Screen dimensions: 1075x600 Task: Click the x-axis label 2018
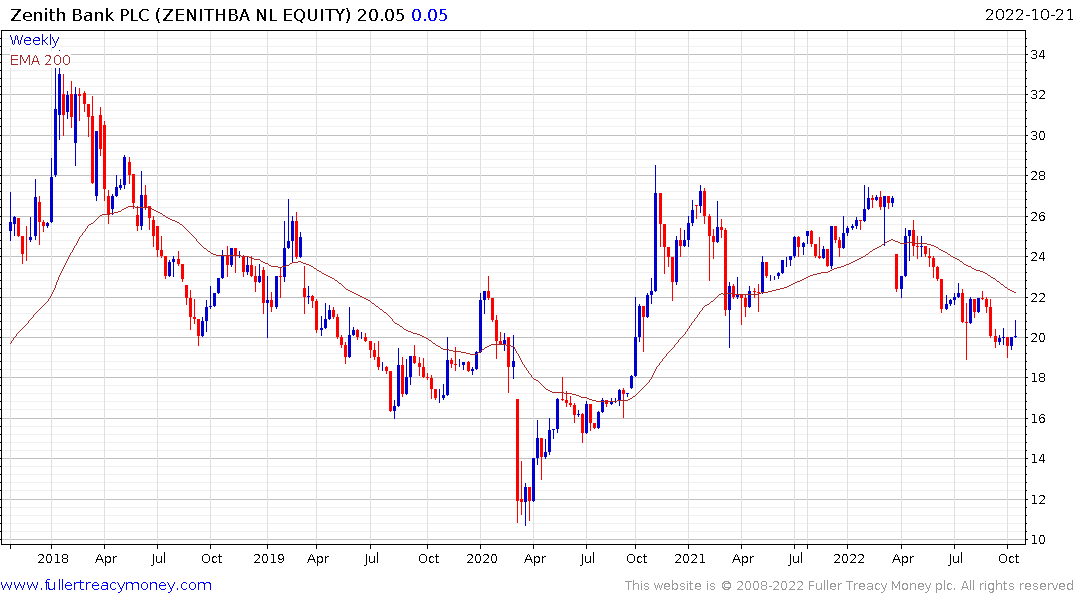coord(53,558)
